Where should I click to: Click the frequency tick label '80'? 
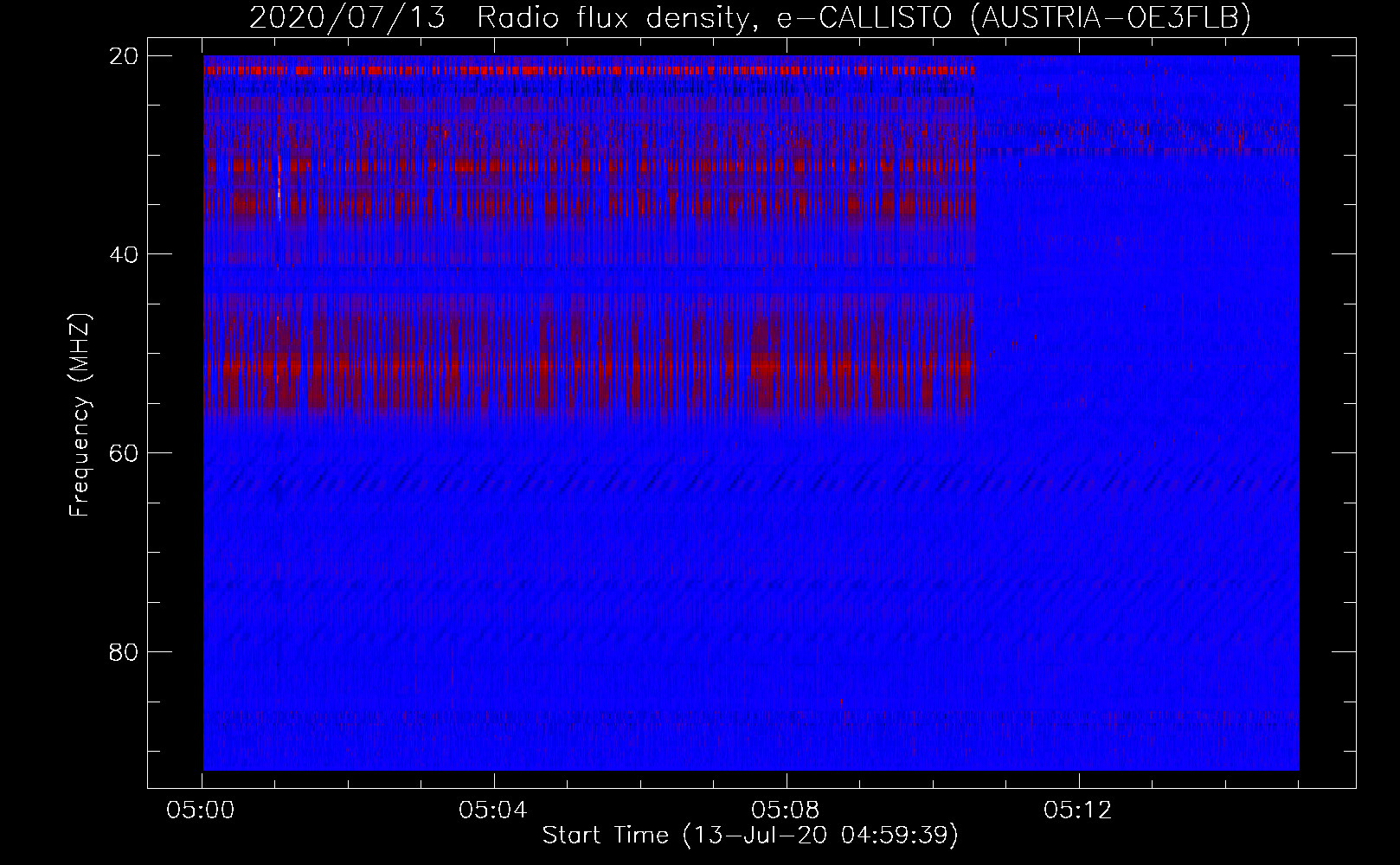pos(125,651)
